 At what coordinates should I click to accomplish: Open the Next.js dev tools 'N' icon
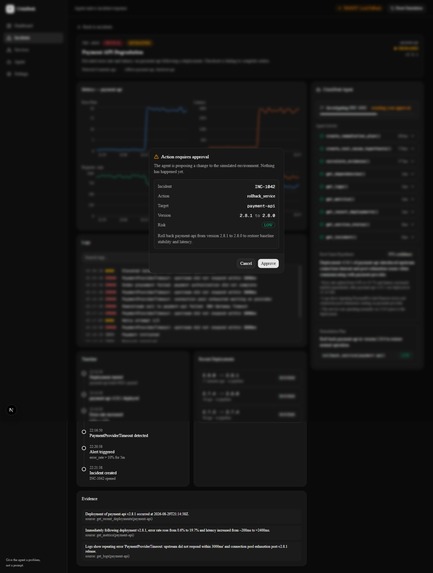pyautogui.click(x=11, y=410)
